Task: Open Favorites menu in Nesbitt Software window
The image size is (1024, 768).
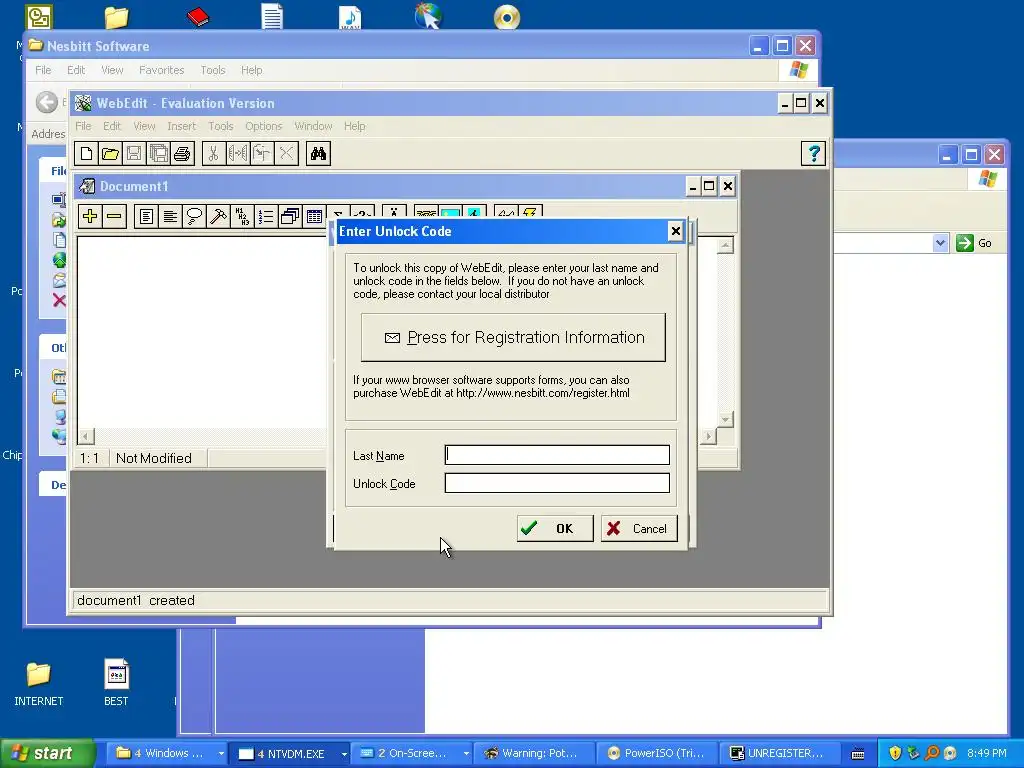Action: (161, 70)
